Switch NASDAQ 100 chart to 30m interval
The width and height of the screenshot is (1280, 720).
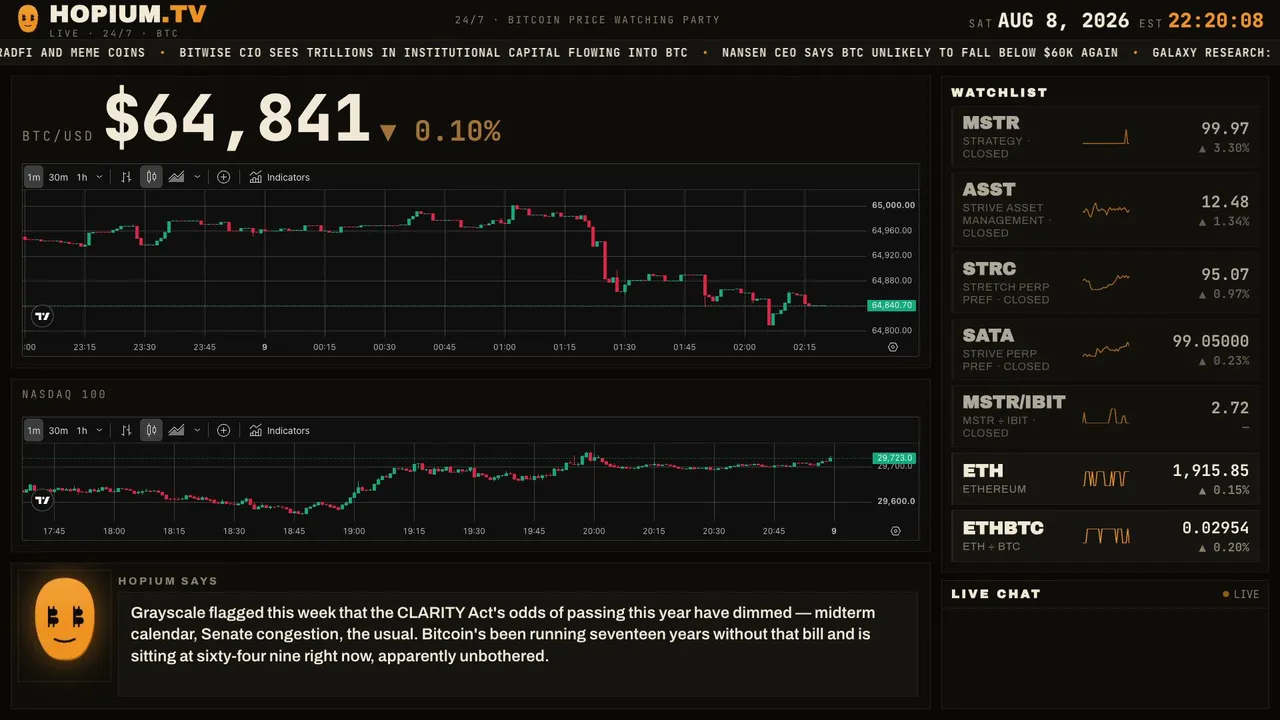tap(58, 430)
